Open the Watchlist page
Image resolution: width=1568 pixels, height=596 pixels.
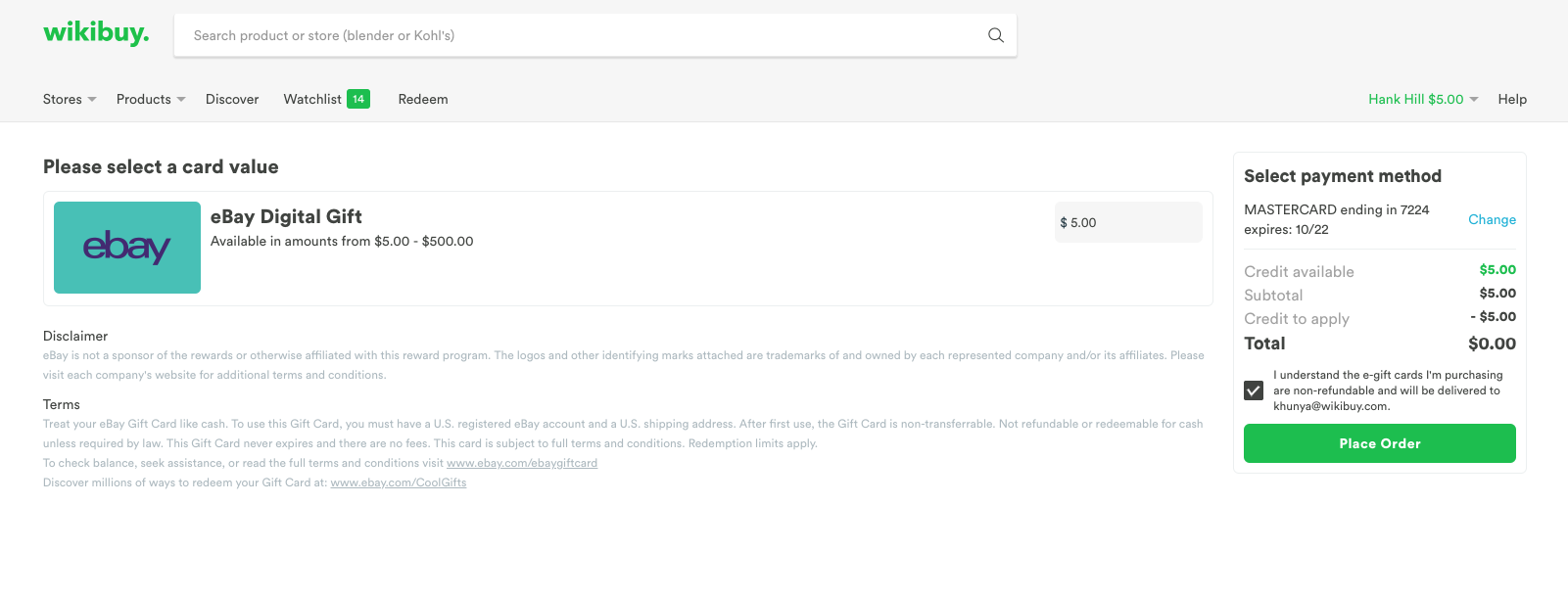pos(312,99)
